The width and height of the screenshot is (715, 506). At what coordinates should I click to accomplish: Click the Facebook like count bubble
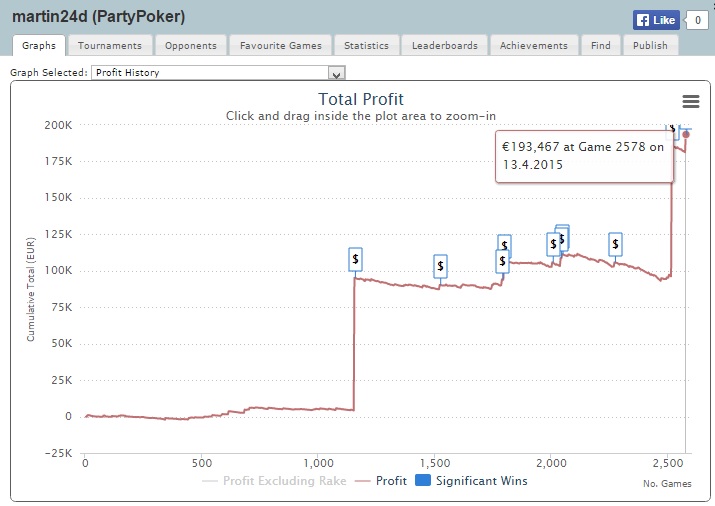[x=697, y=20]
